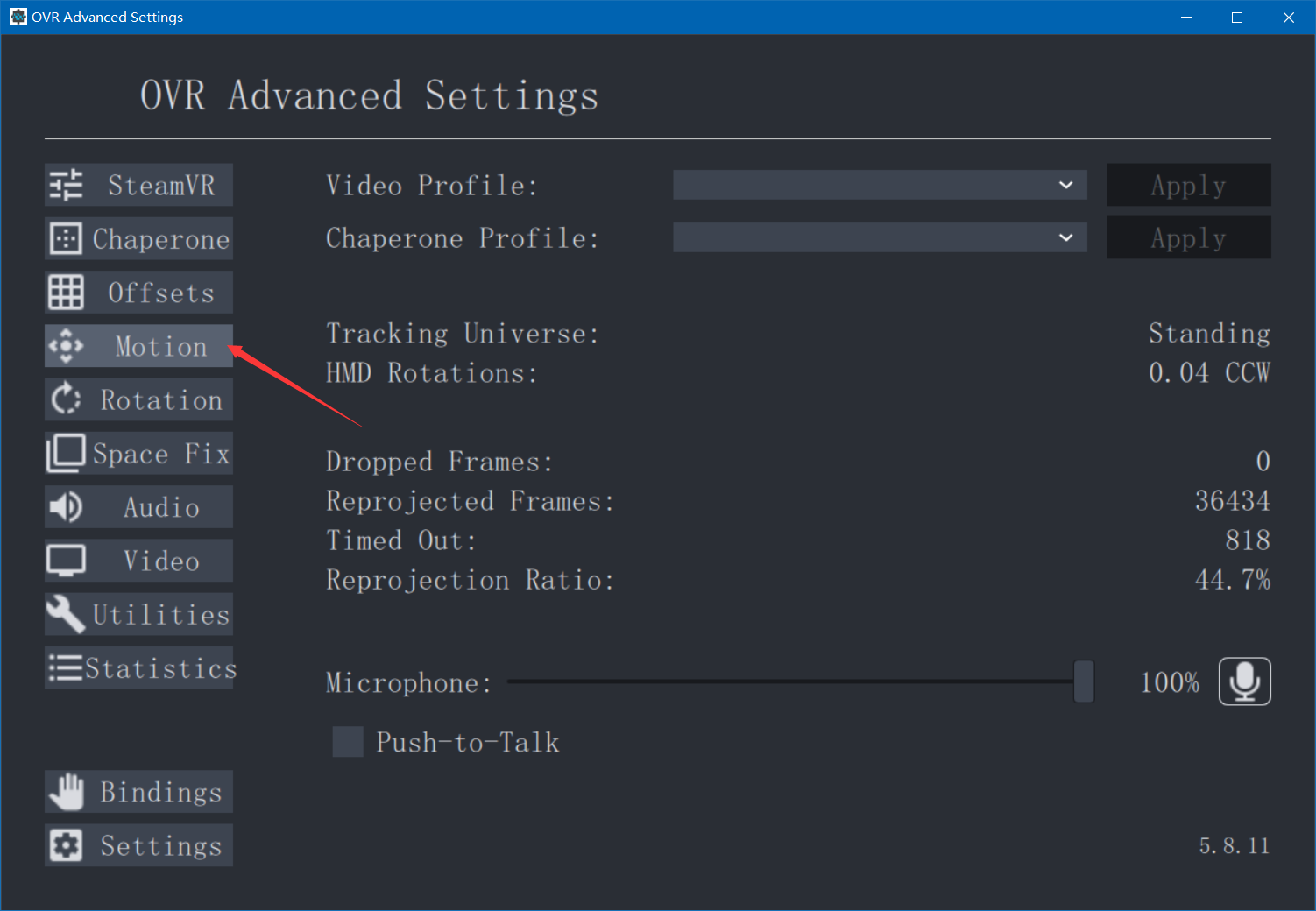Open the Space Fix page

pos(138,453)
